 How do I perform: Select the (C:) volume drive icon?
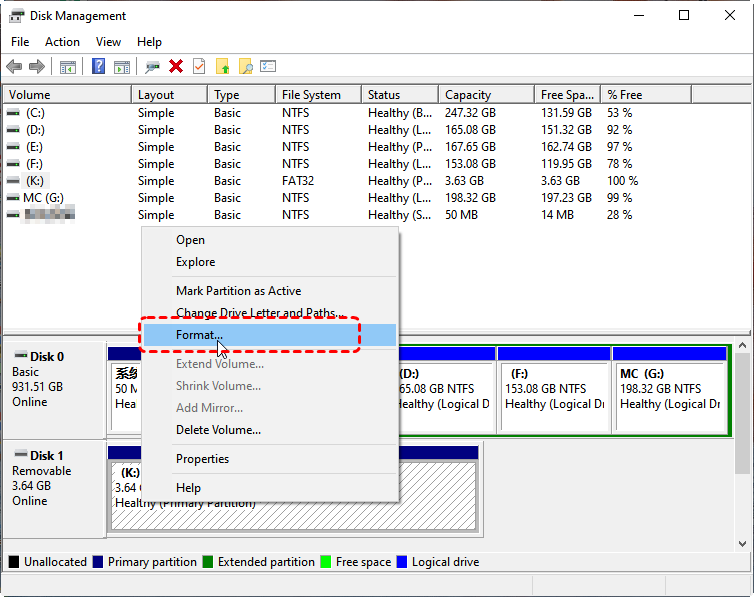pos(13,113)
